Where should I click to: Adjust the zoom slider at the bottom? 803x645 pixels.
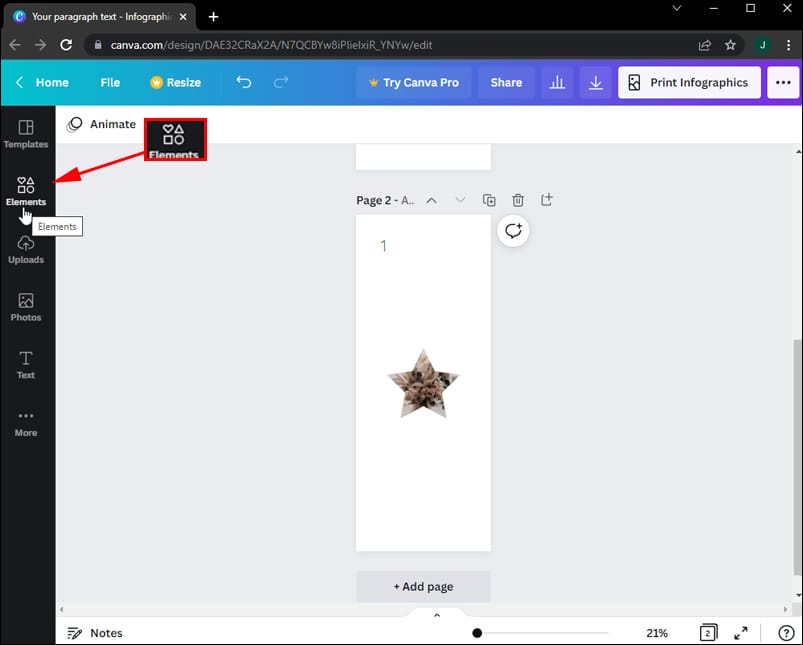point(477,632)
